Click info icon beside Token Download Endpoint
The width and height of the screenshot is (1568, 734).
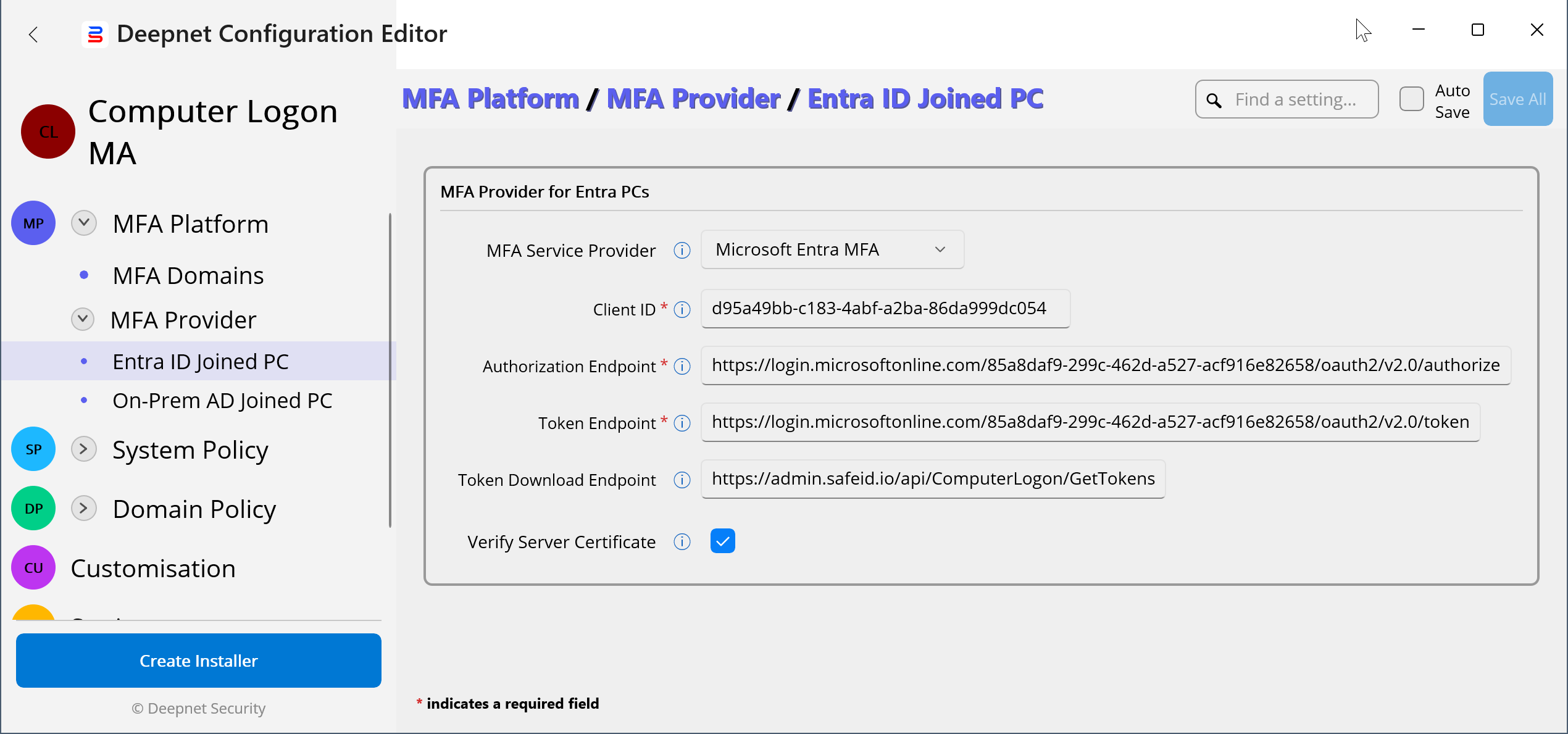click(x=682, y=480)
